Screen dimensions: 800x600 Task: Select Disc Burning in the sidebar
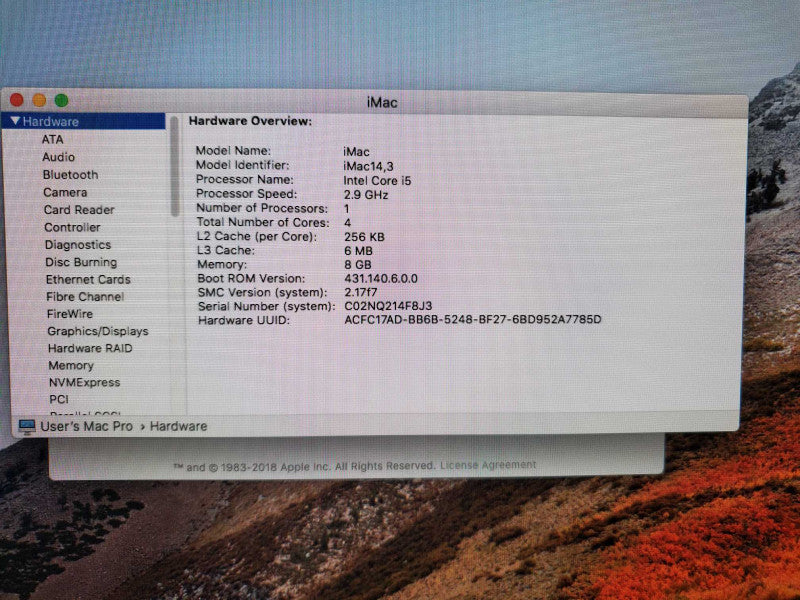point(81,262)
